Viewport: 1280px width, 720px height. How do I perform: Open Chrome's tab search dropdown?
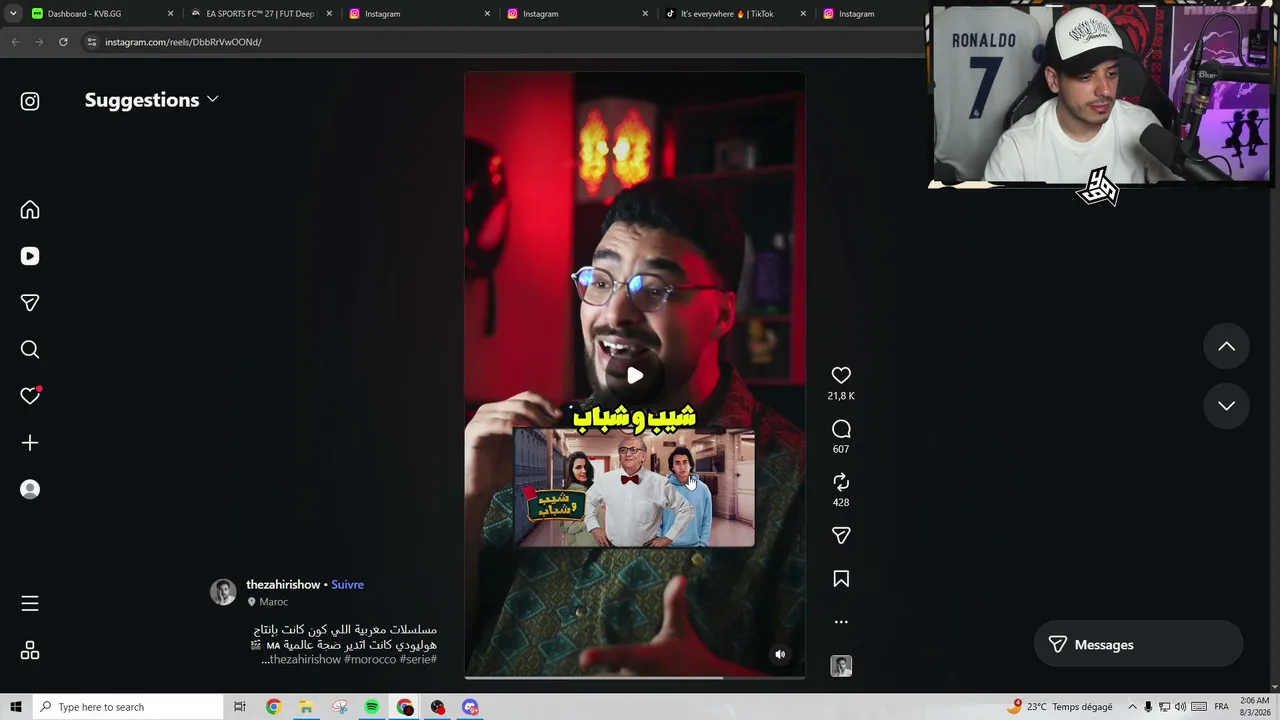click(13, 14)
